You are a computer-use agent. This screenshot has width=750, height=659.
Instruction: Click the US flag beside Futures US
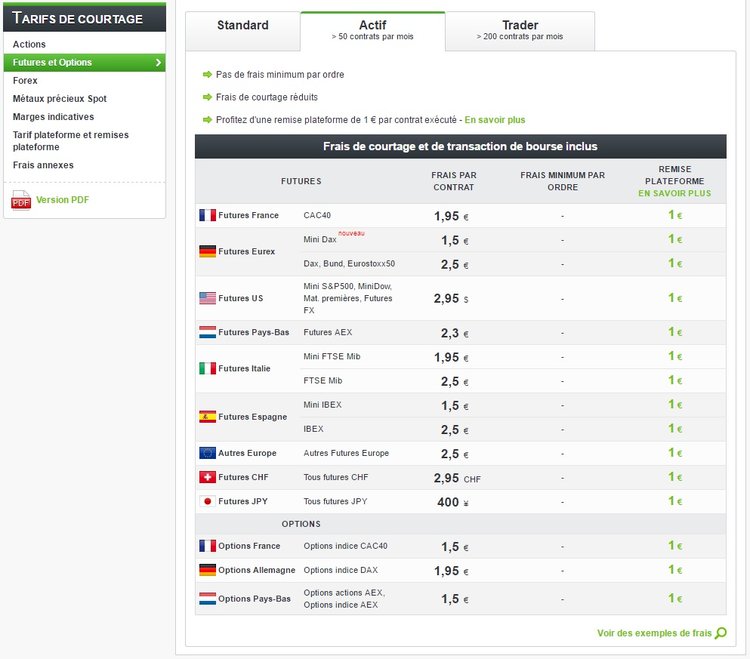tap(207, 298)
